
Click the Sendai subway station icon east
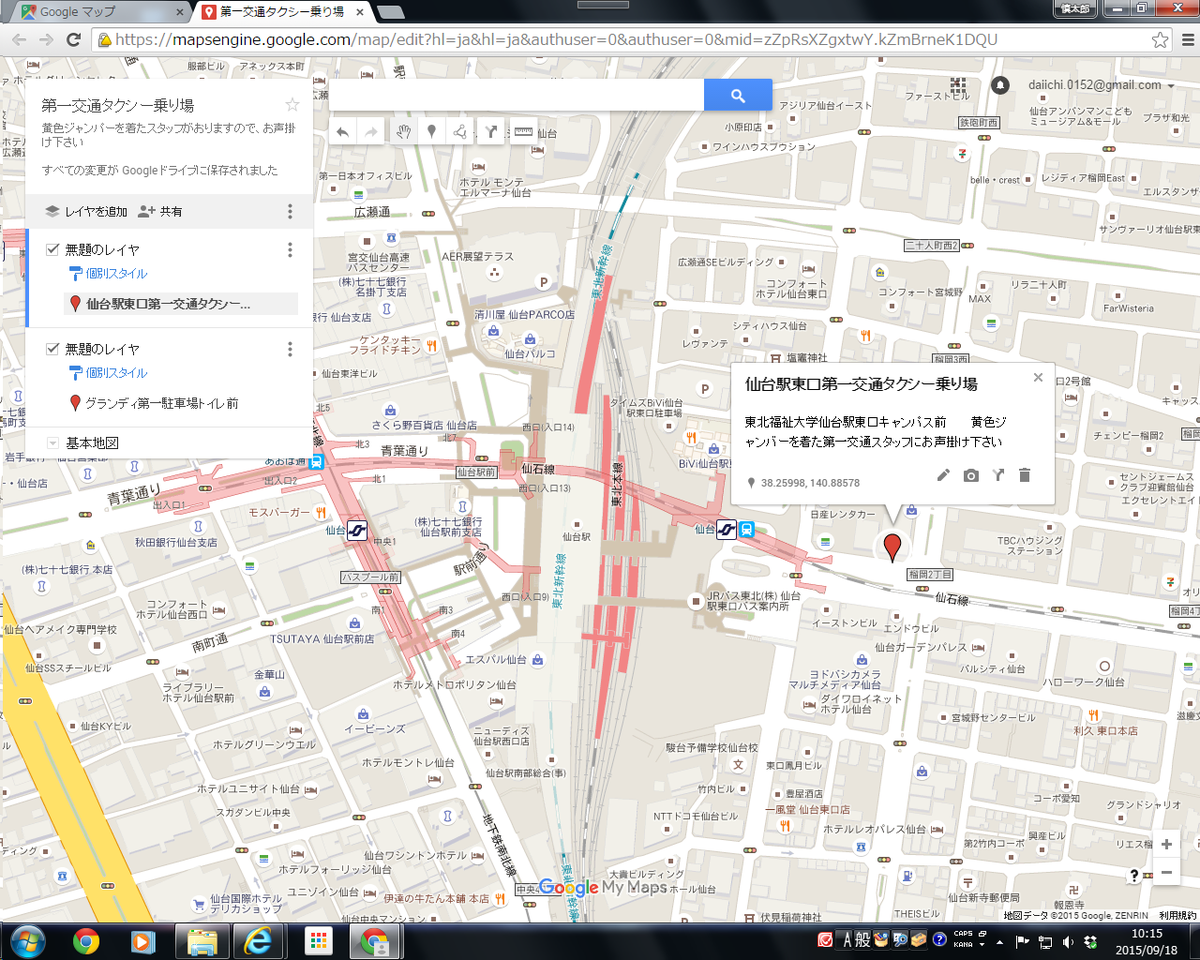tap(728, 531)
